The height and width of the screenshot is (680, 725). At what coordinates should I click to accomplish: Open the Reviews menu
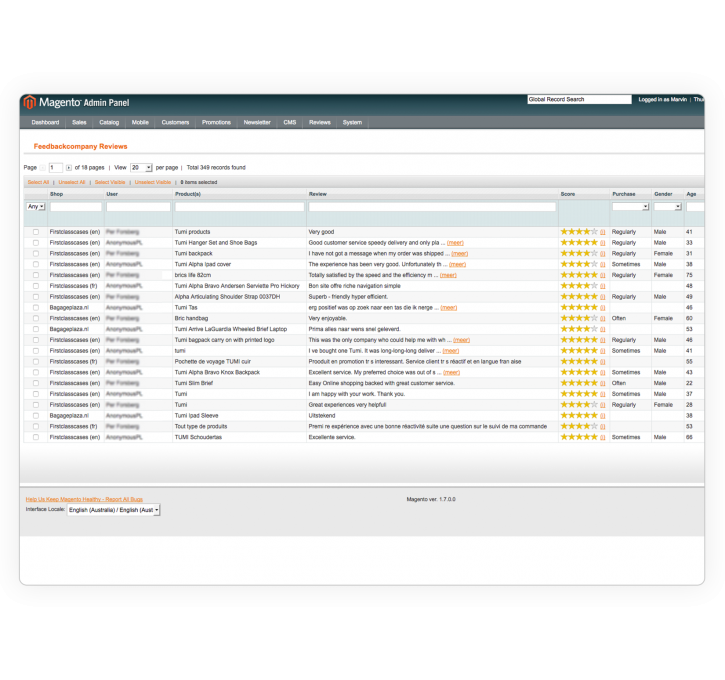click(x=319, y=123)
